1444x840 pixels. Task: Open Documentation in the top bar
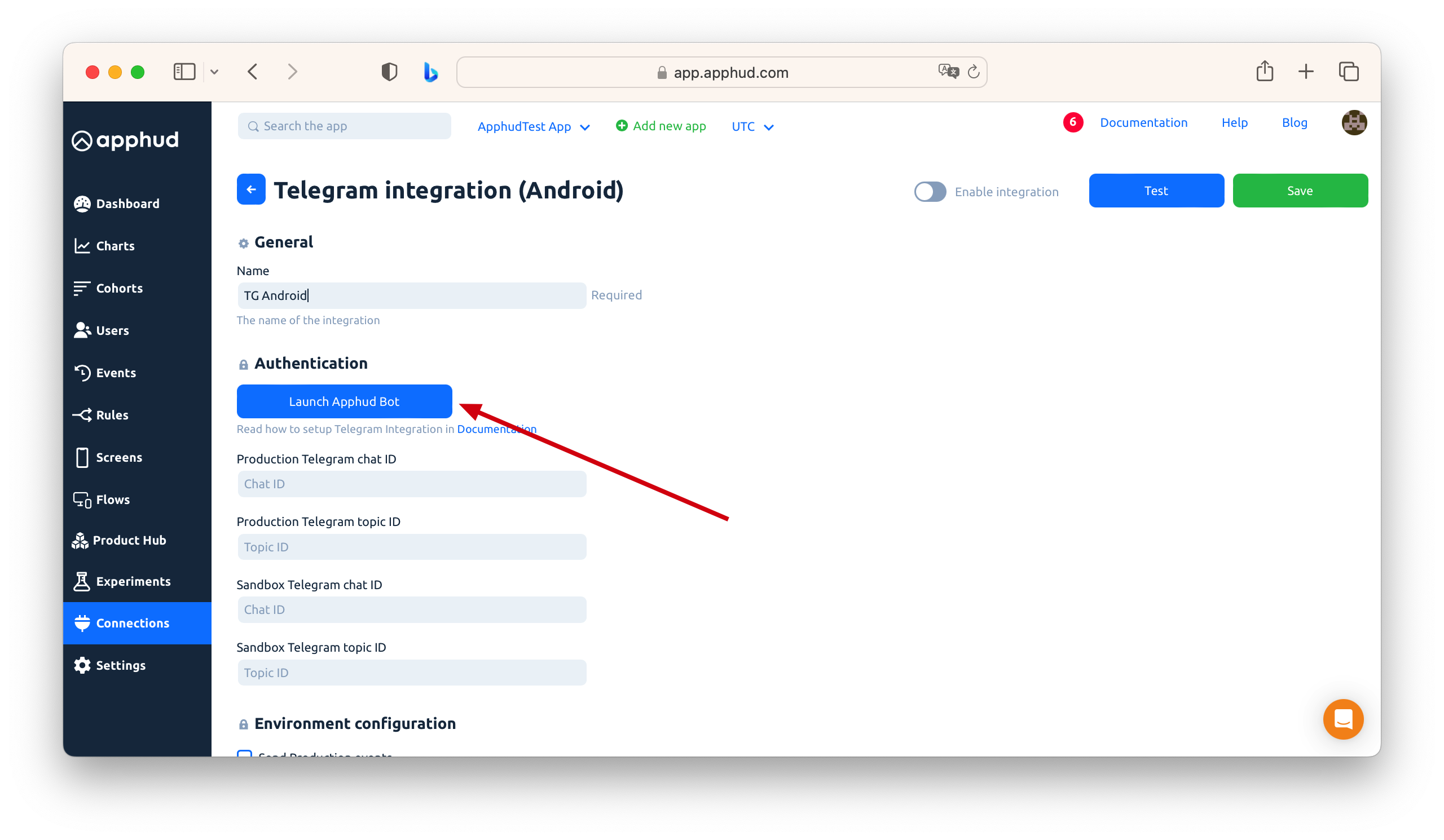(x=1143, y=122)
